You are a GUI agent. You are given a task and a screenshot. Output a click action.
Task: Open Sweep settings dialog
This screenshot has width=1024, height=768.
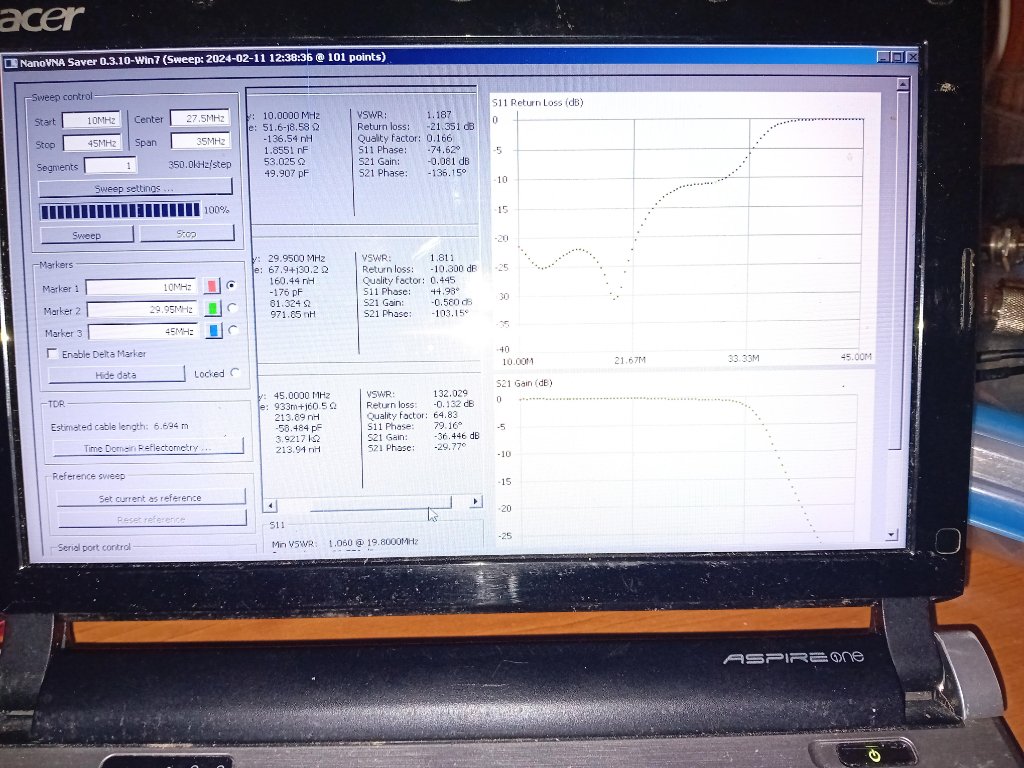pos(135,187)
